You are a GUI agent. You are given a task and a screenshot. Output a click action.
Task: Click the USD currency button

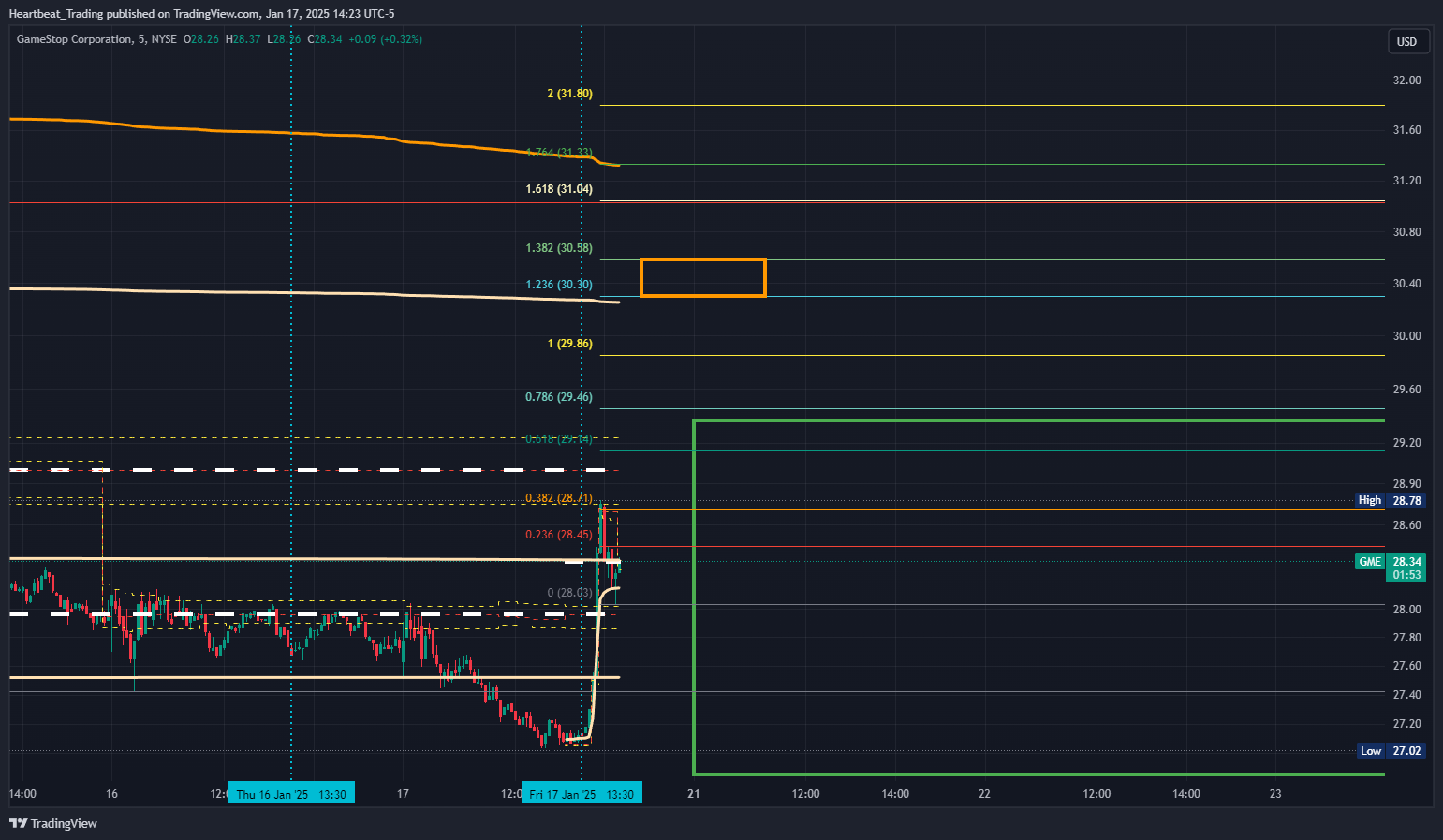tap(1406, 41)
